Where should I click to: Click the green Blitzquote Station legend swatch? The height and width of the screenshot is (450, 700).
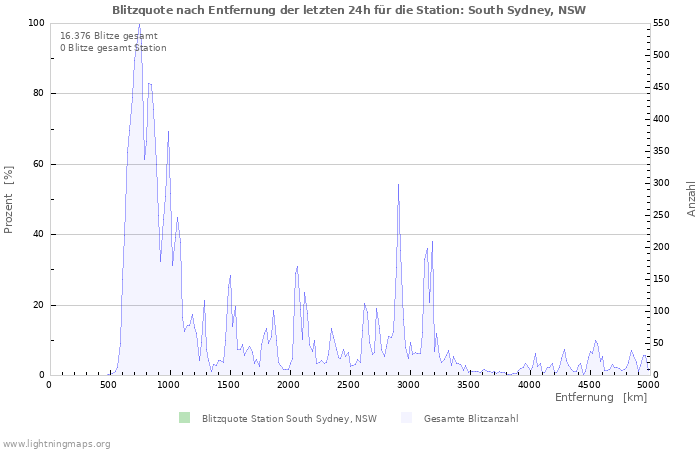pyautogui.click(x=183, y=418)
